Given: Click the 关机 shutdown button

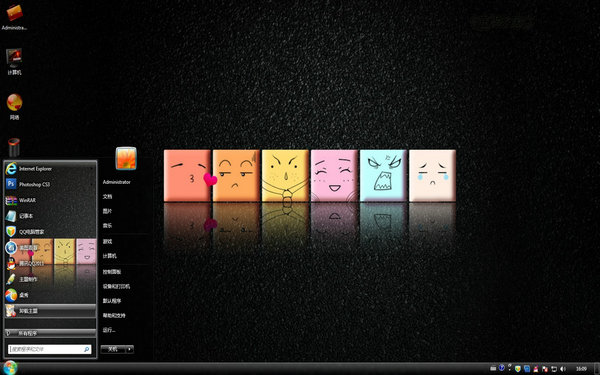Looking at the screenshot, I should (x=113, y=349).
